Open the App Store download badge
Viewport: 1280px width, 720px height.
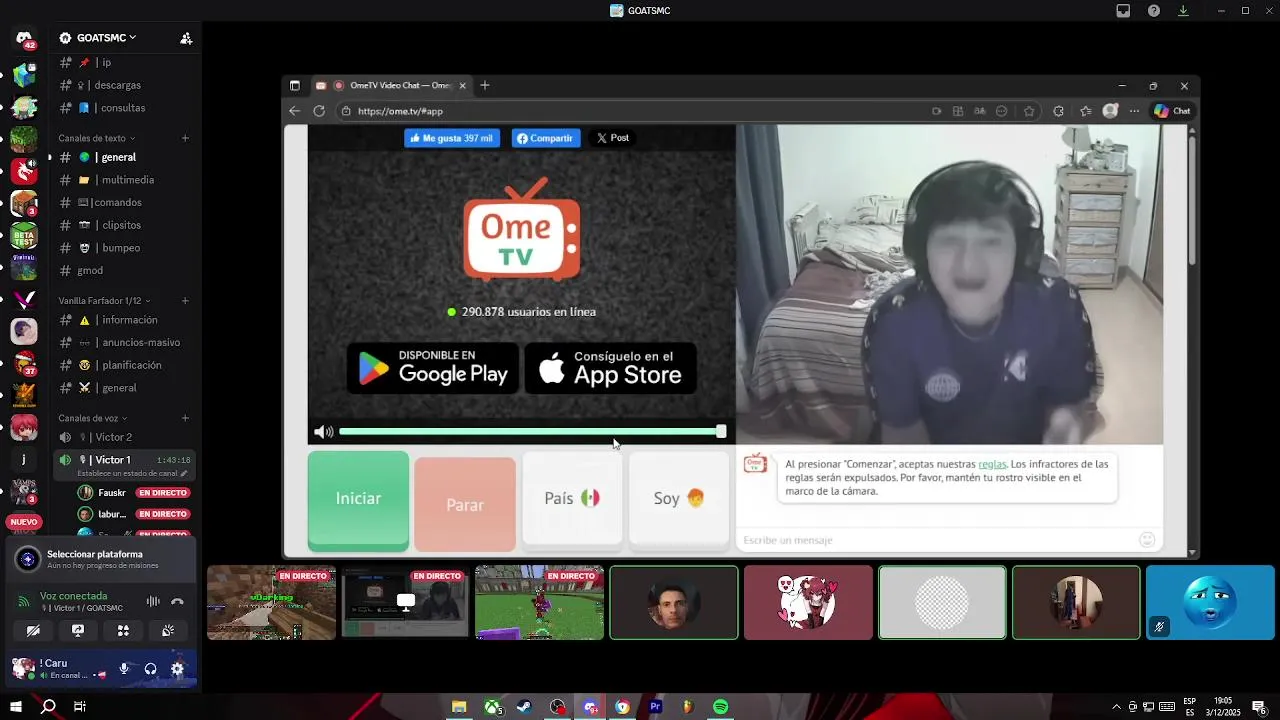(x=610, y=368)
